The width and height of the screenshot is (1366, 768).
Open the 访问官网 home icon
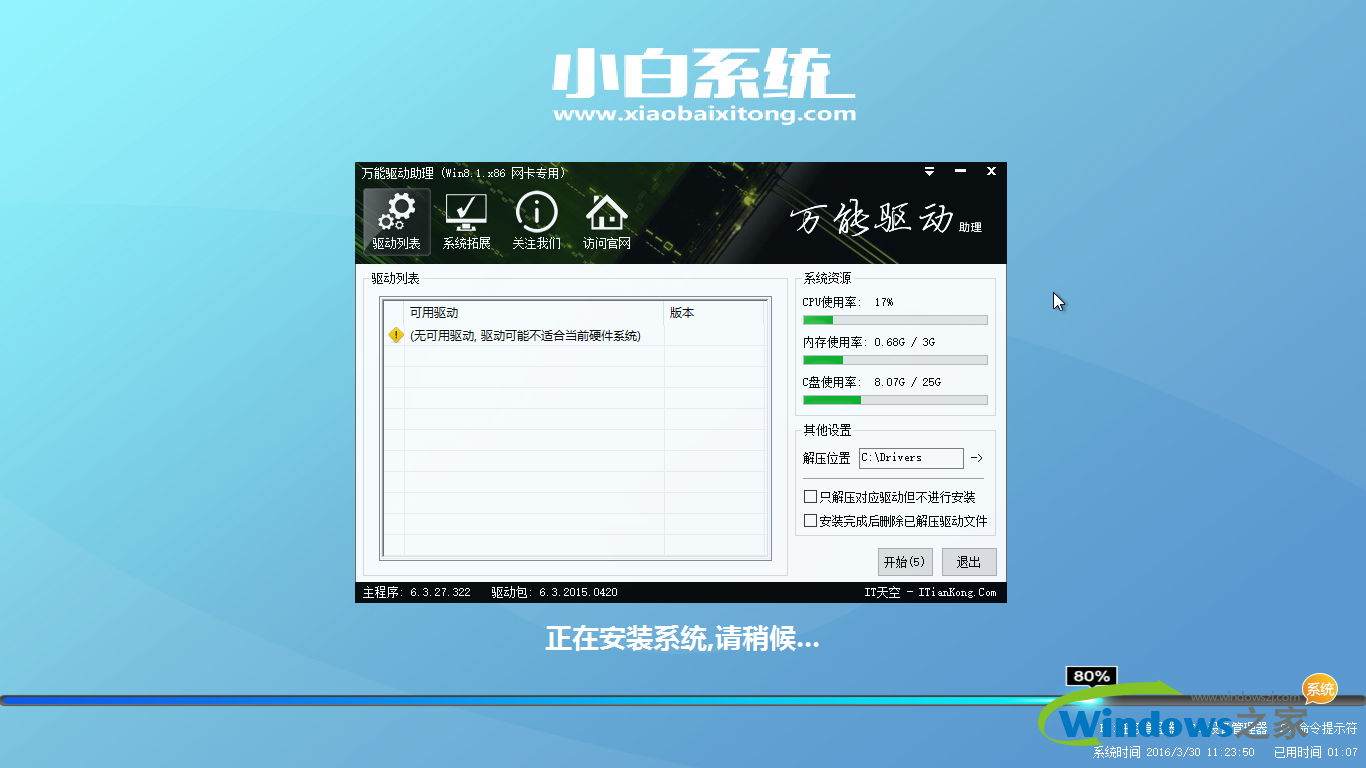click(606, 220)
